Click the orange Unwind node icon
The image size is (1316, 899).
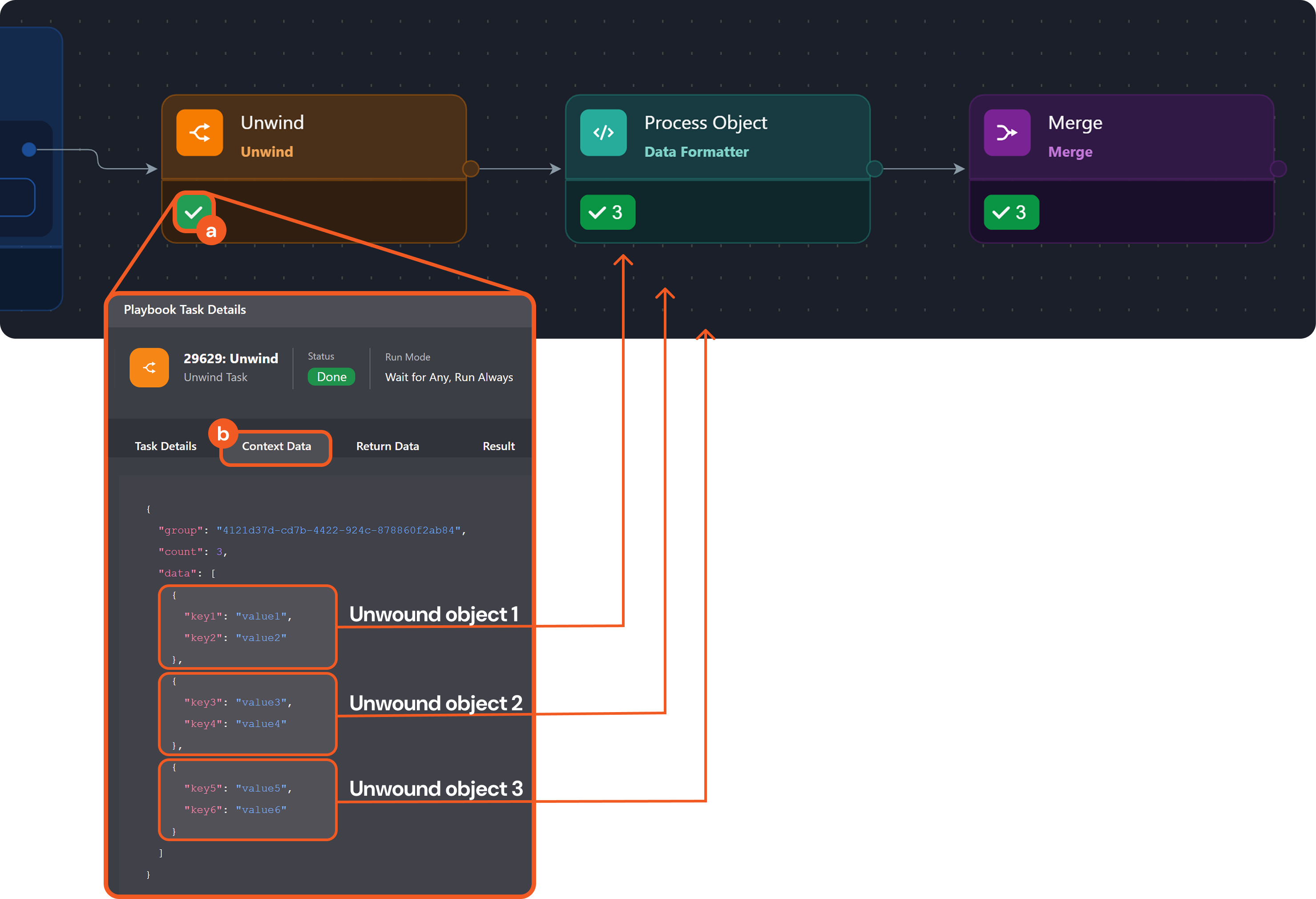click(x=199, y=133)
